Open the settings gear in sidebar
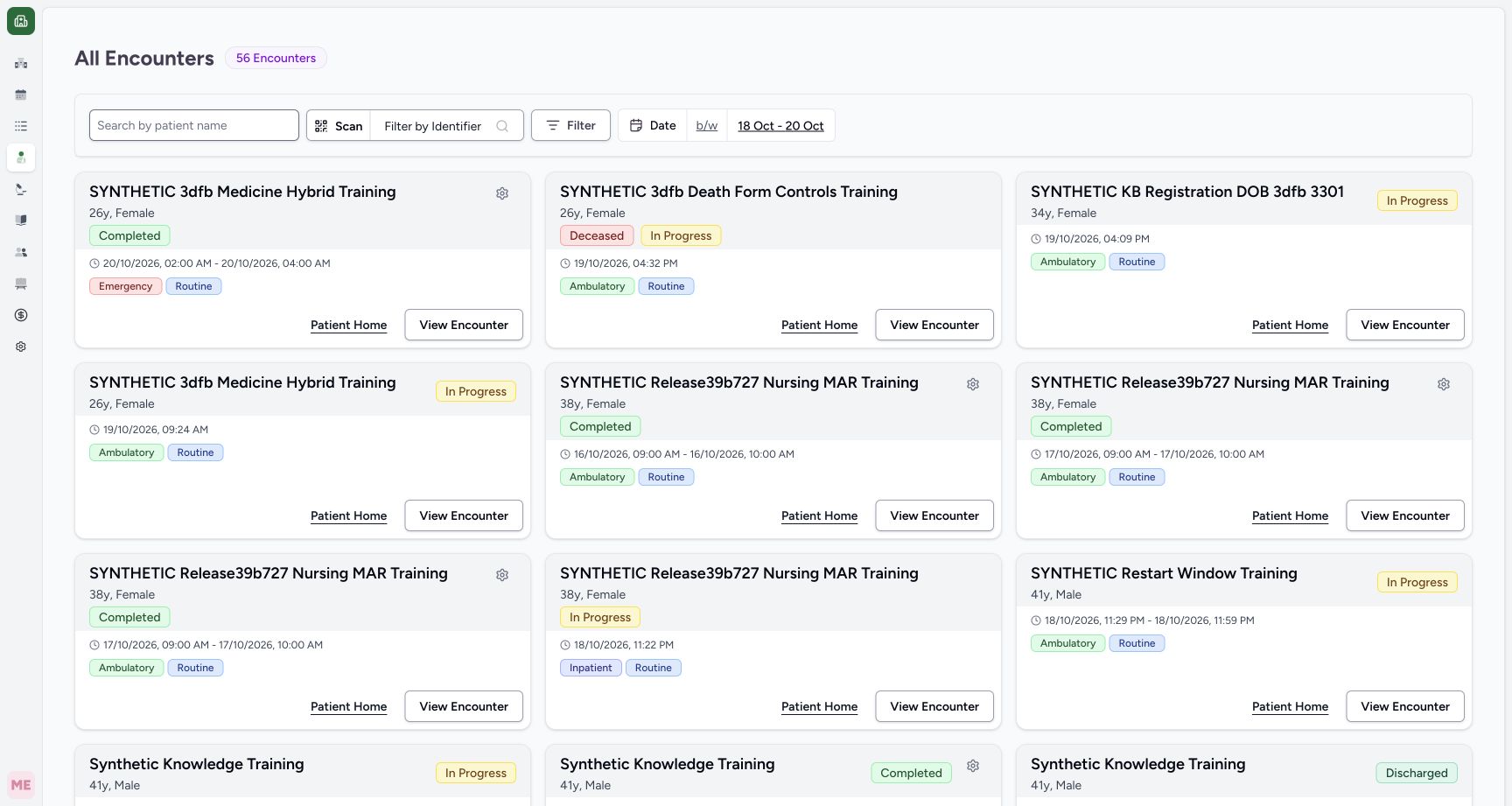This screenshot has height=806, width=1512. click(21, 347)
